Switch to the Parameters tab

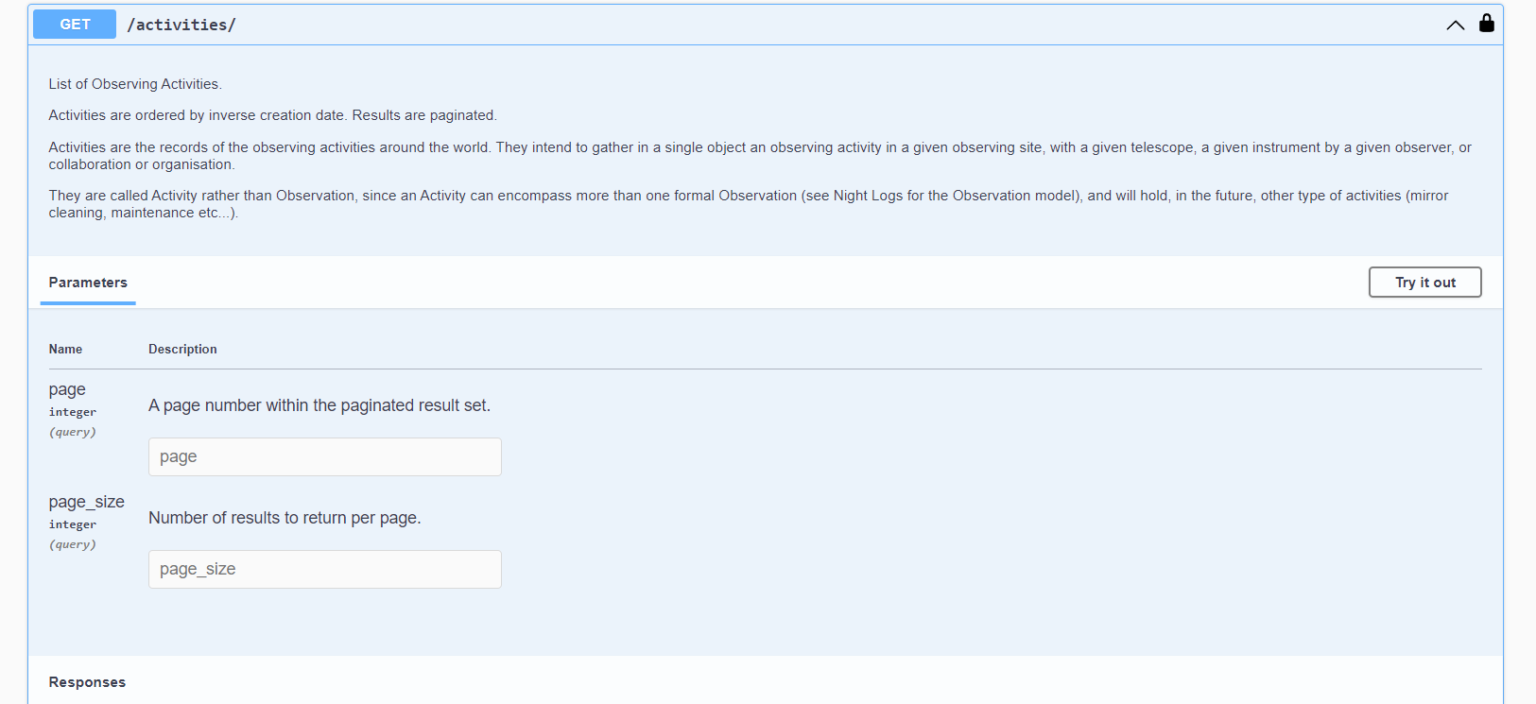[88, 282]
